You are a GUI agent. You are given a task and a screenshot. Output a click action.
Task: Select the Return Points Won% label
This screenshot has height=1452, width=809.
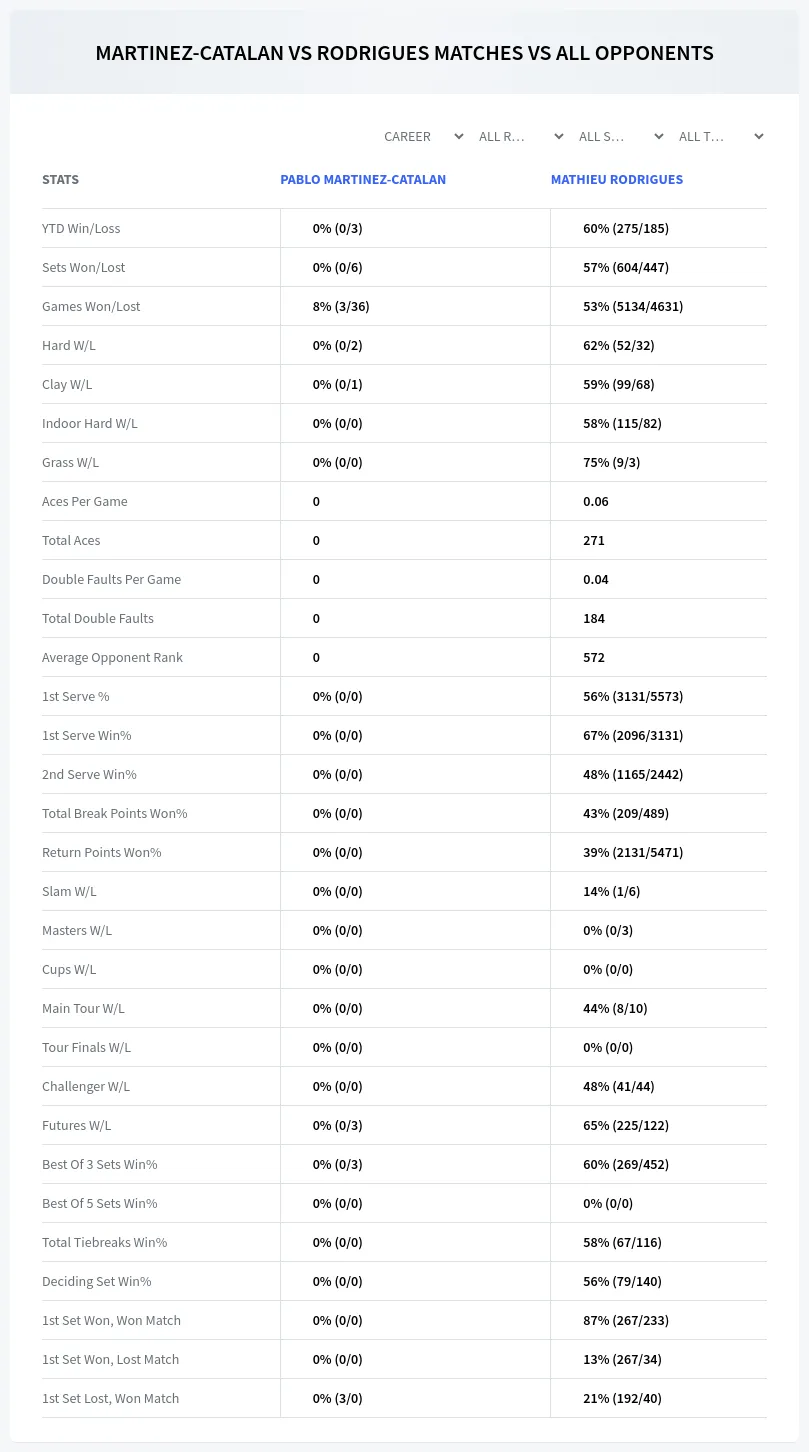[102, 852]
